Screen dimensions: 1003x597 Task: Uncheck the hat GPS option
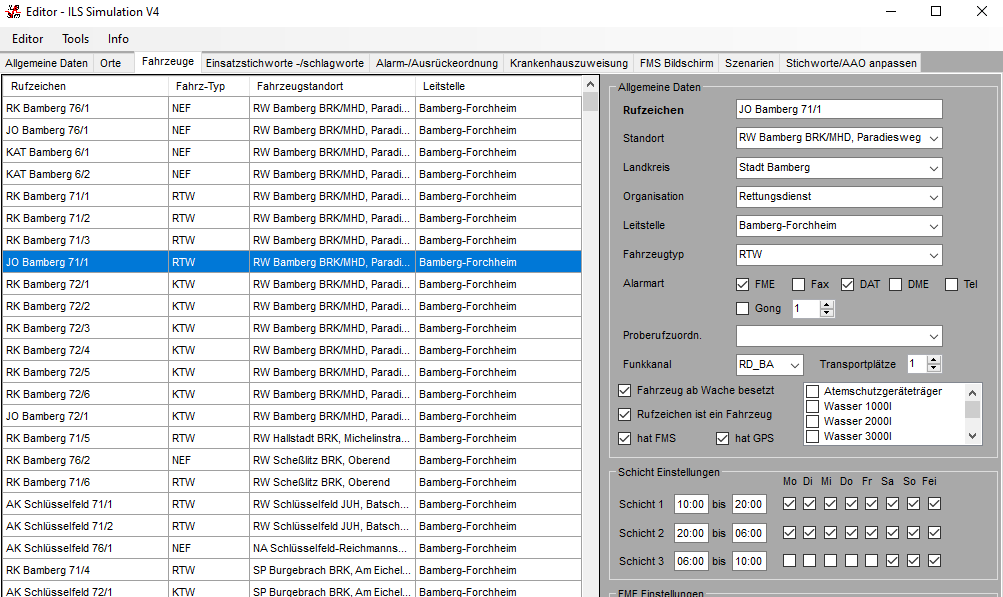[723, 438]
